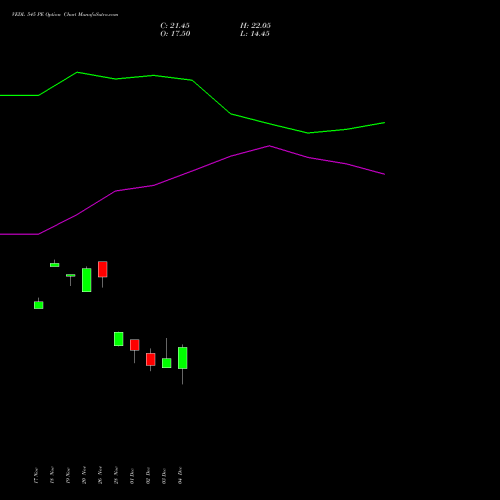
Task: Click the purple lower indicator line
Action: [193, 171]
